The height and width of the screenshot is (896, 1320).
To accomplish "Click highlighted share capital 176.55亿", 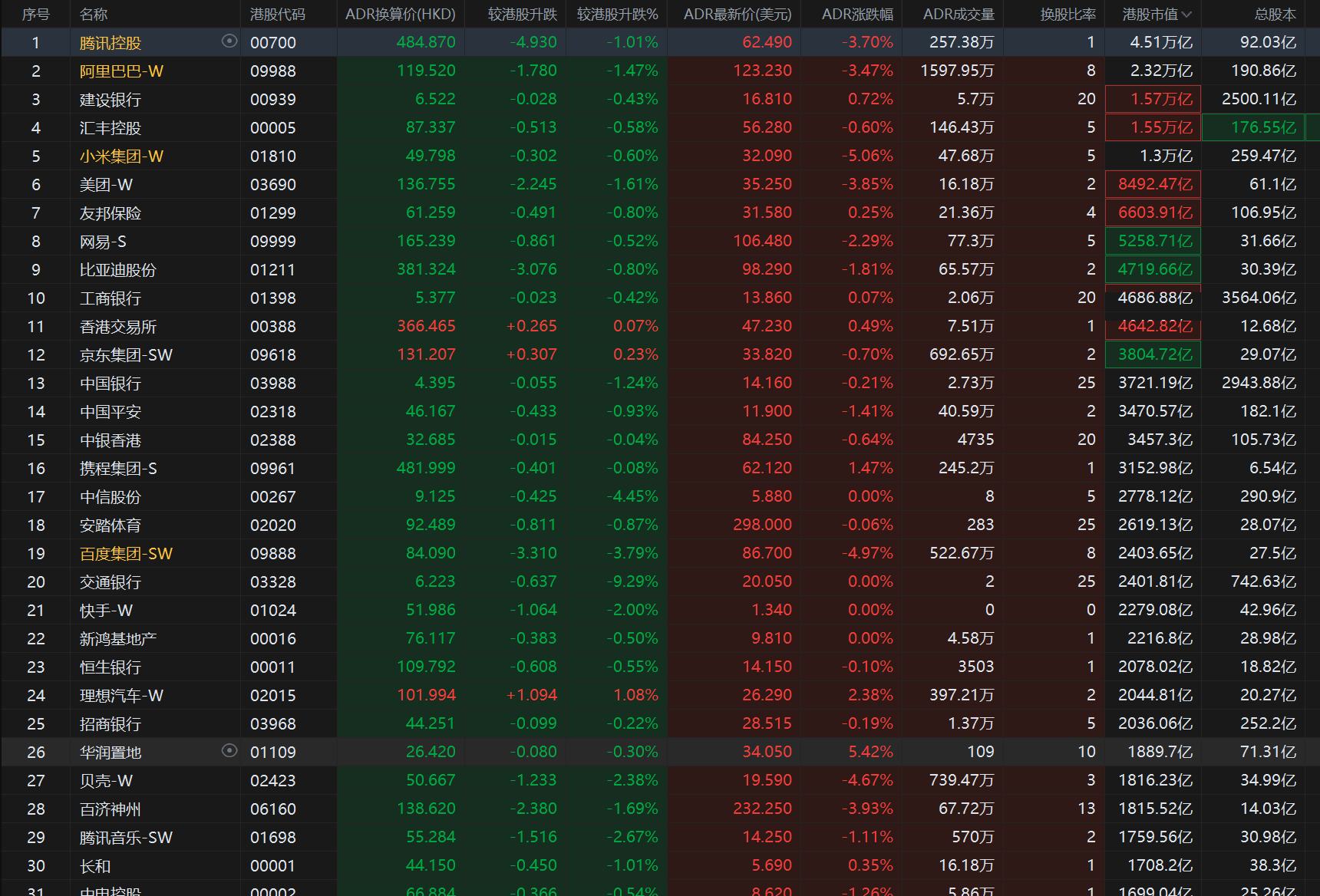I will 1253,127.
